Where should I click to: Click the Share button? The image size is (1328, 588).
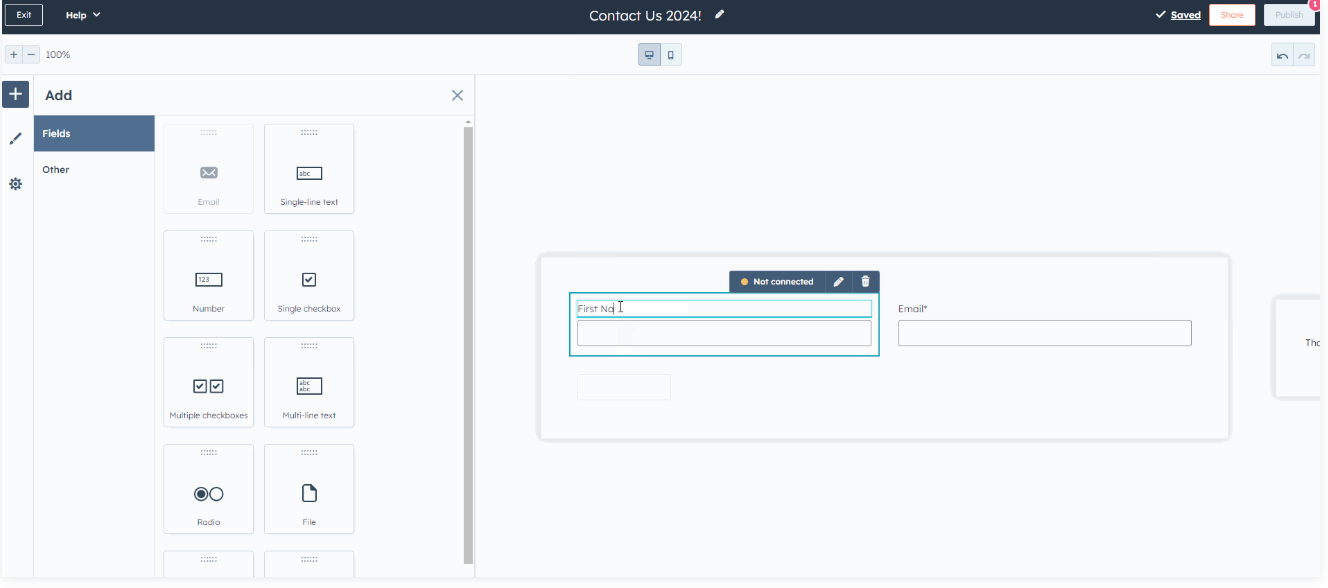click(1231, 15)
